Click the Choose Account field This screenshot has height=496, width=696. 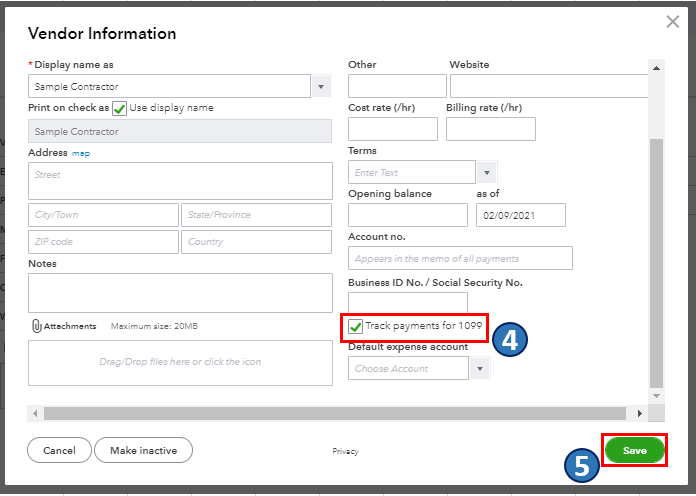pos(408,368)
